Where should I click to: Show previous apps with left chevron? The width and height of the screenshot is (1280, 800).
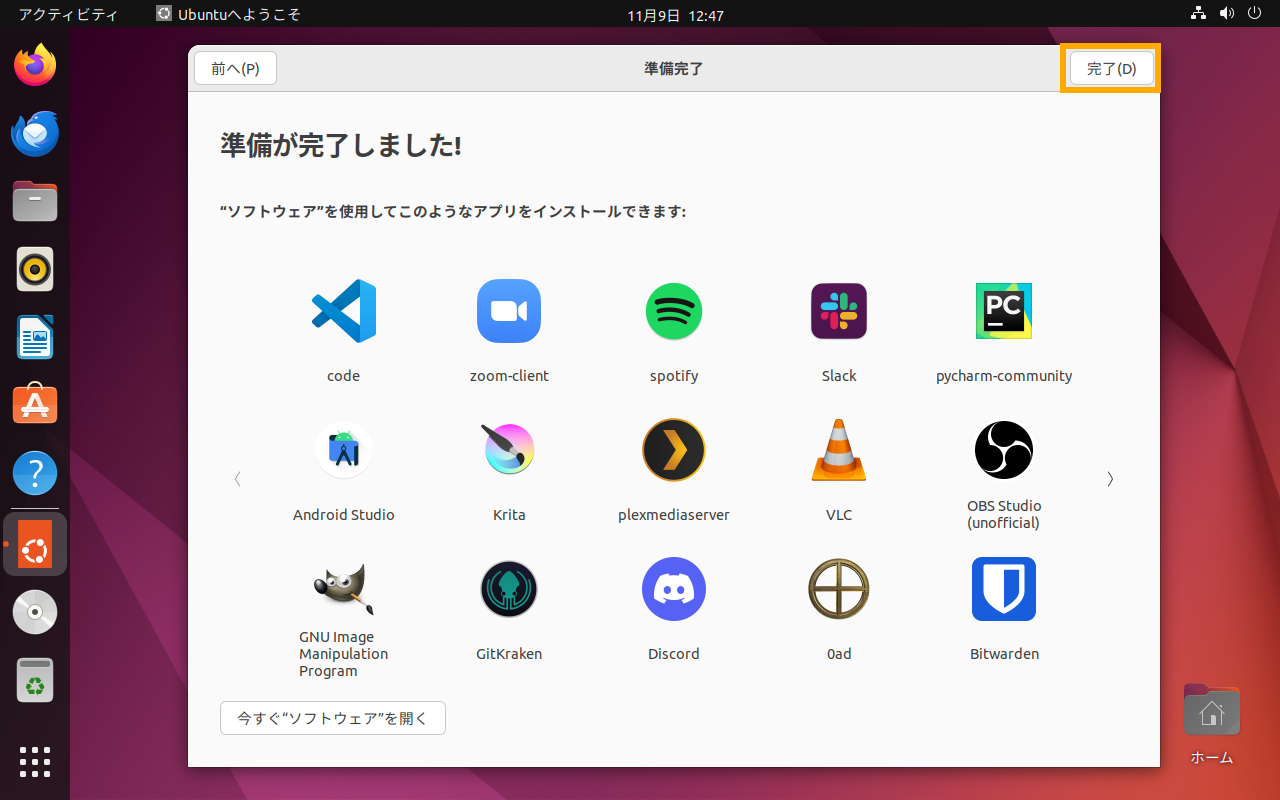pyautogui.click(x=238, y=479)
